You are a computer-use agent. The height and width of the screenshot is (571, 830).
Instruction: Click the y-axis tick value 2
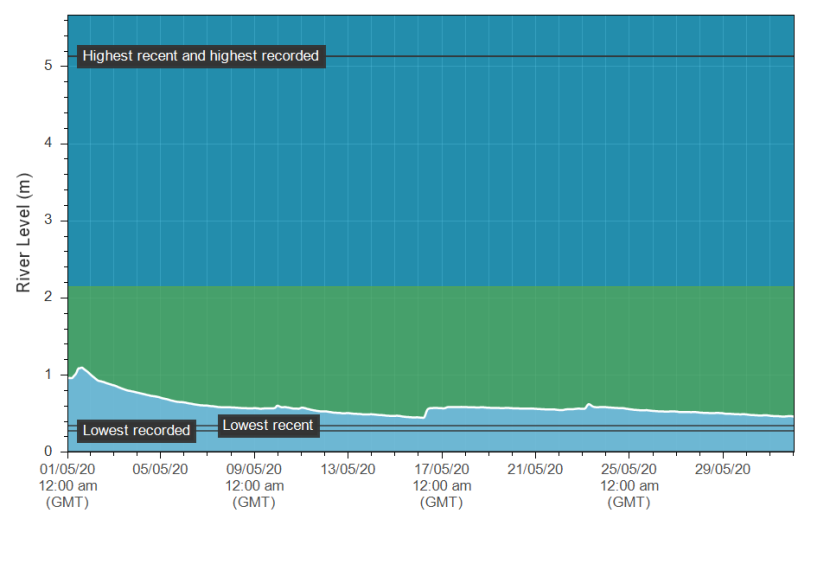point(48,298)
